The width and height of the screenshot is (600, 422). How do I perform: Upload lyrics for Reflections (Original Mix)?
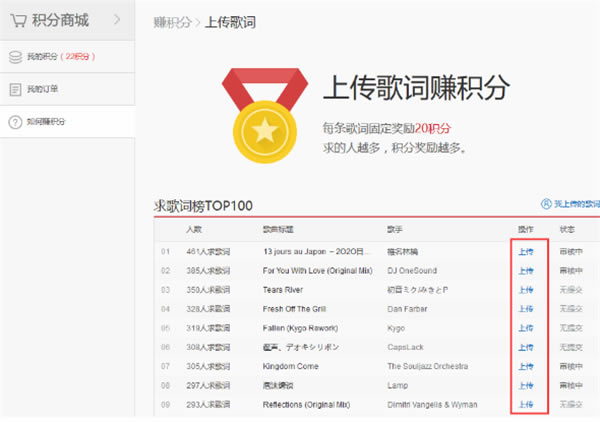point(526,405)
